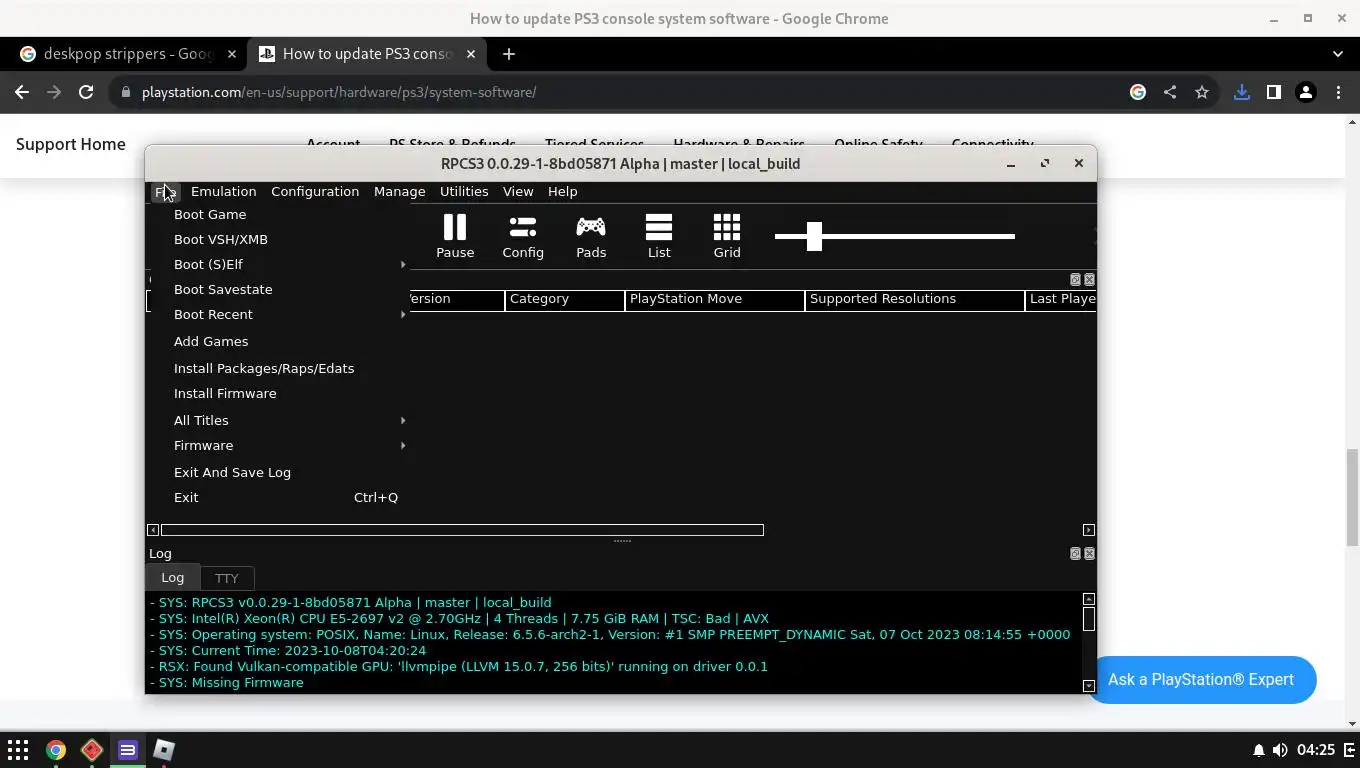Screen dimensions: 1360x768
Task: Select Install Packages/Raps/Edats
Action: click(x=278, y=368)
